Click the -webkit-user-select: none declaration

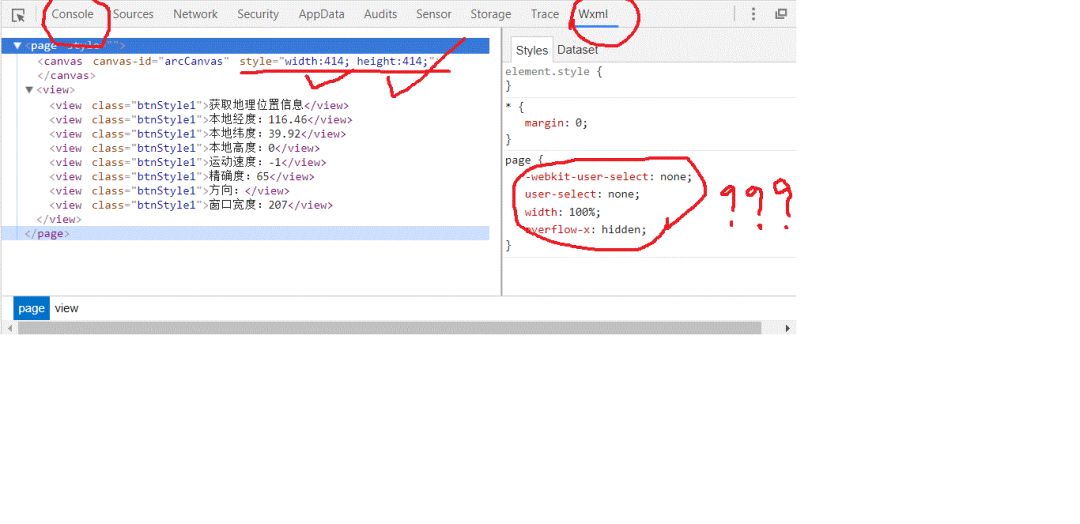[608, 177]
